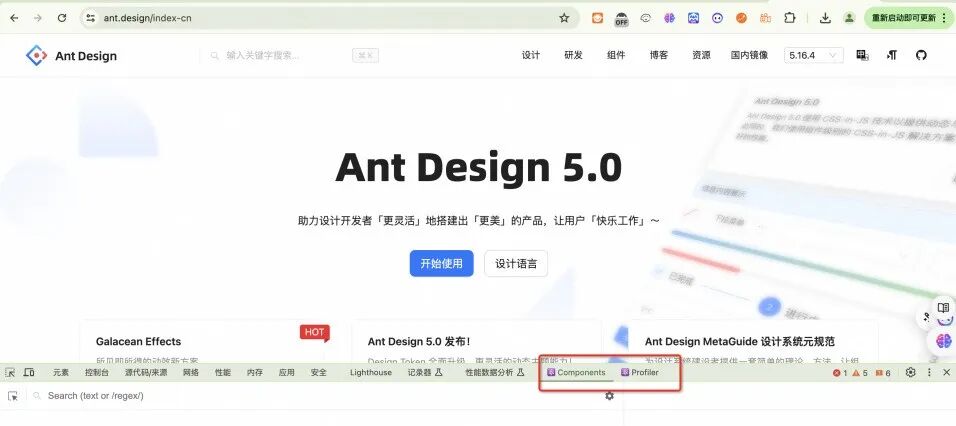This screenshot has width=956, height=426.
Task: Click the floating purple brain button
Action: coord(944,341)
